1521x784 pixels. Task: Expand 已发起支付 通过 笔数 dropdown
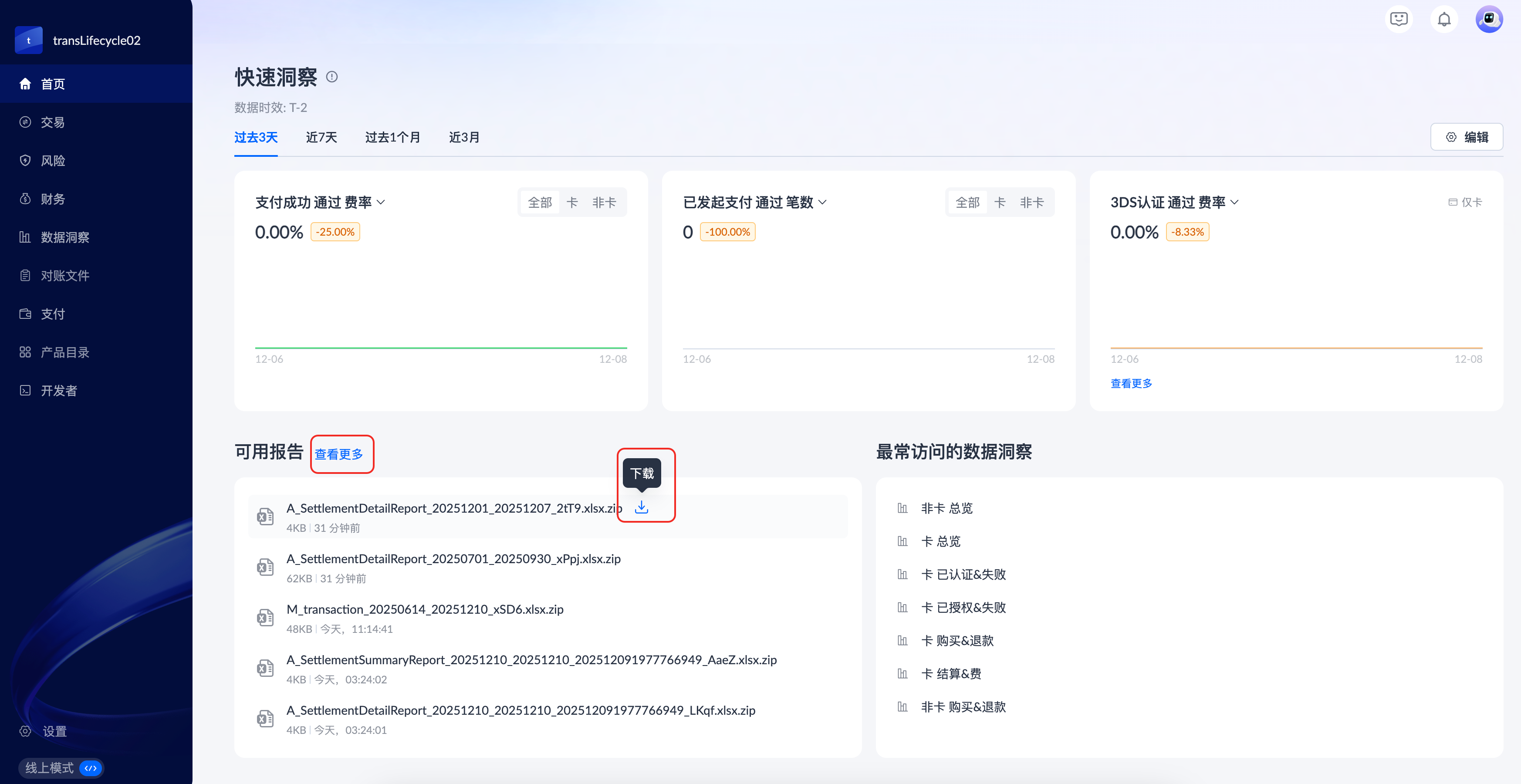click(x=822, y=203)
